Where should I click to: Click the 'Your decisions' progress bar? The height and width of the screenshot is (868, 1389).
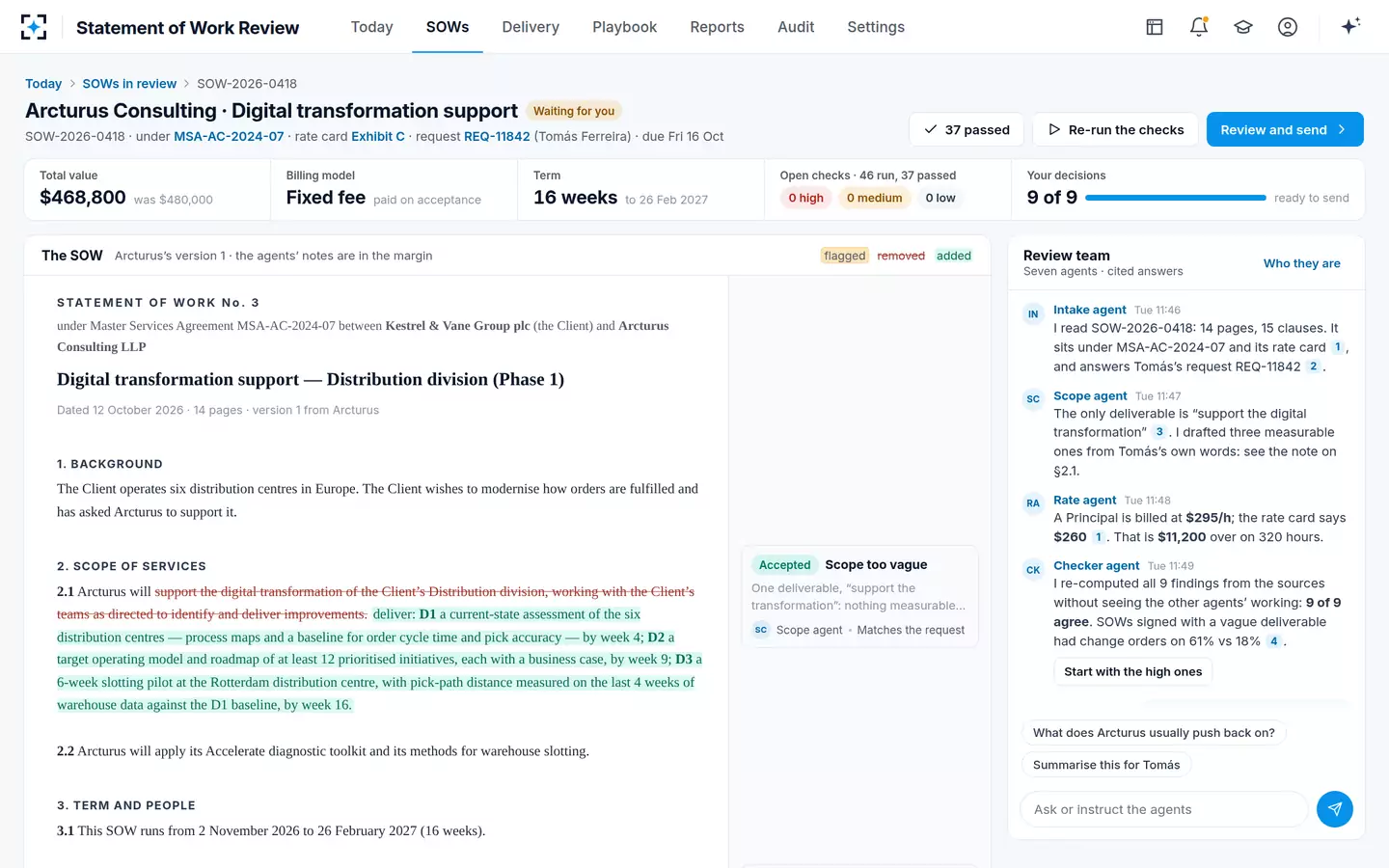pos(1175,198)
